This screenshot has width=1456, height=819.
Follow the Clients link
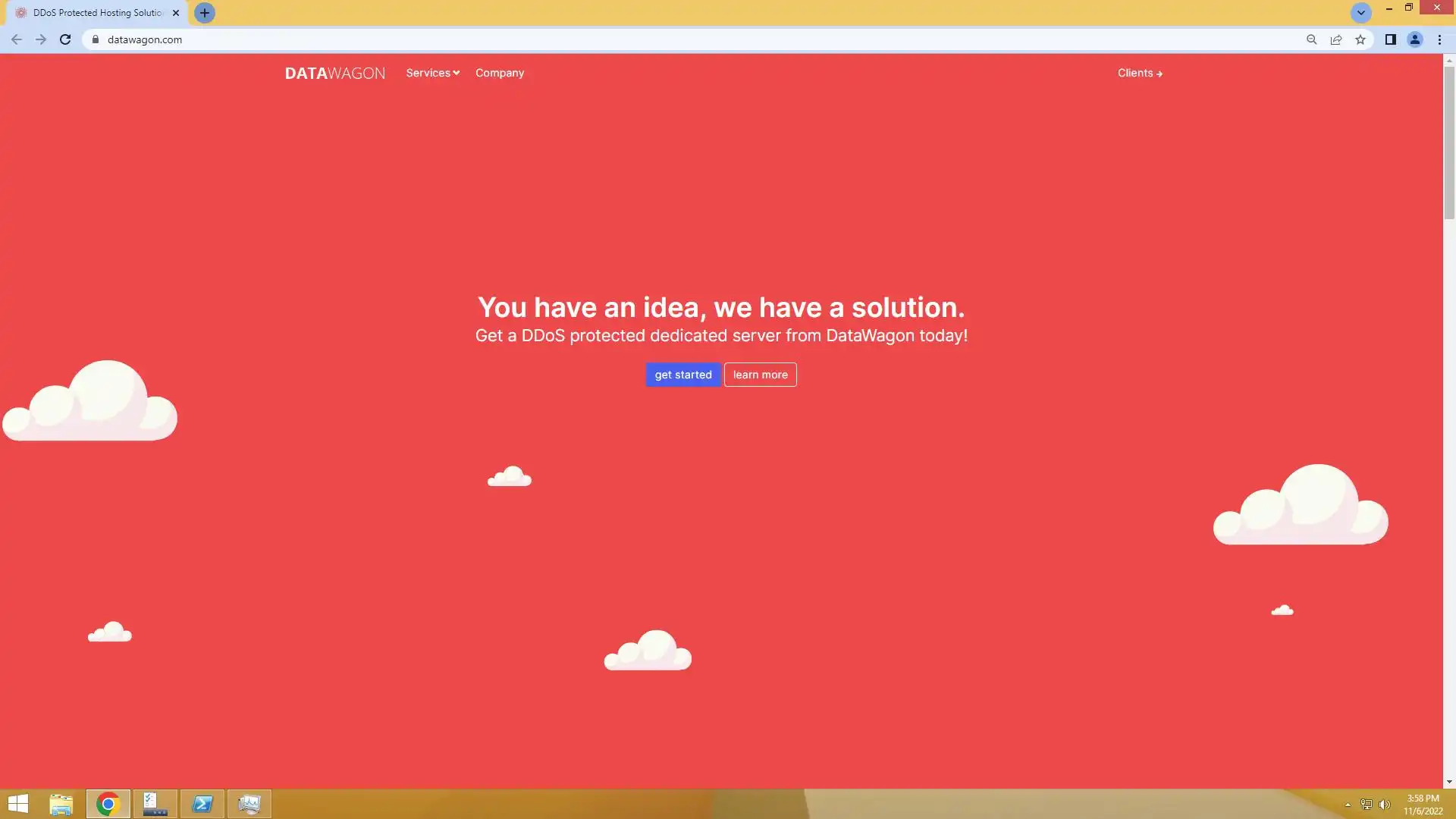pos(1139,73)
